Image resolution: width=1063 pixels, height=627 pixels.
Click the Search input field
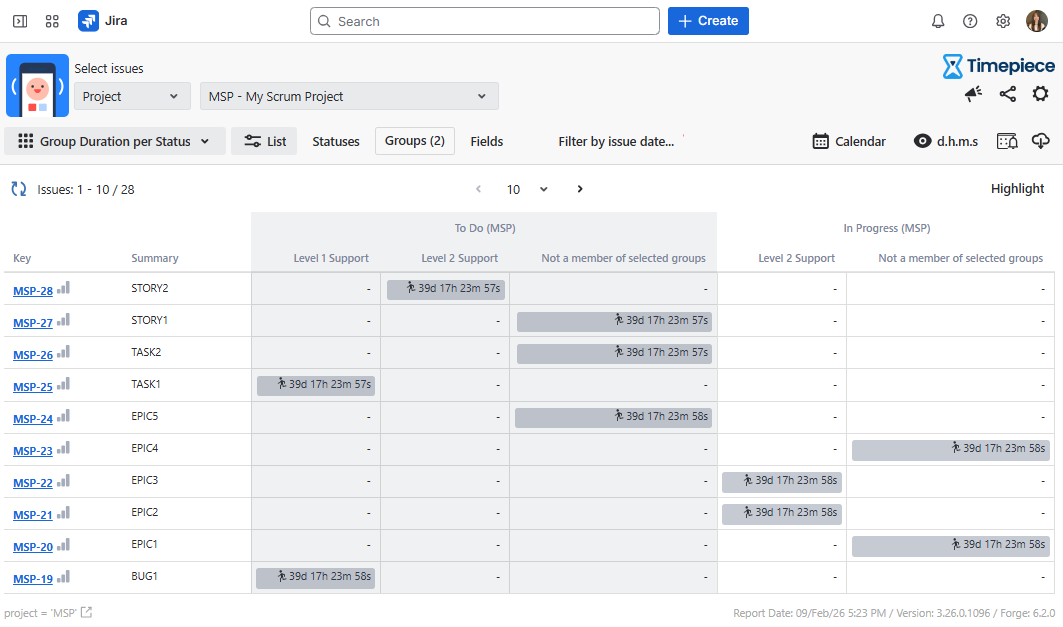[485, 21]
